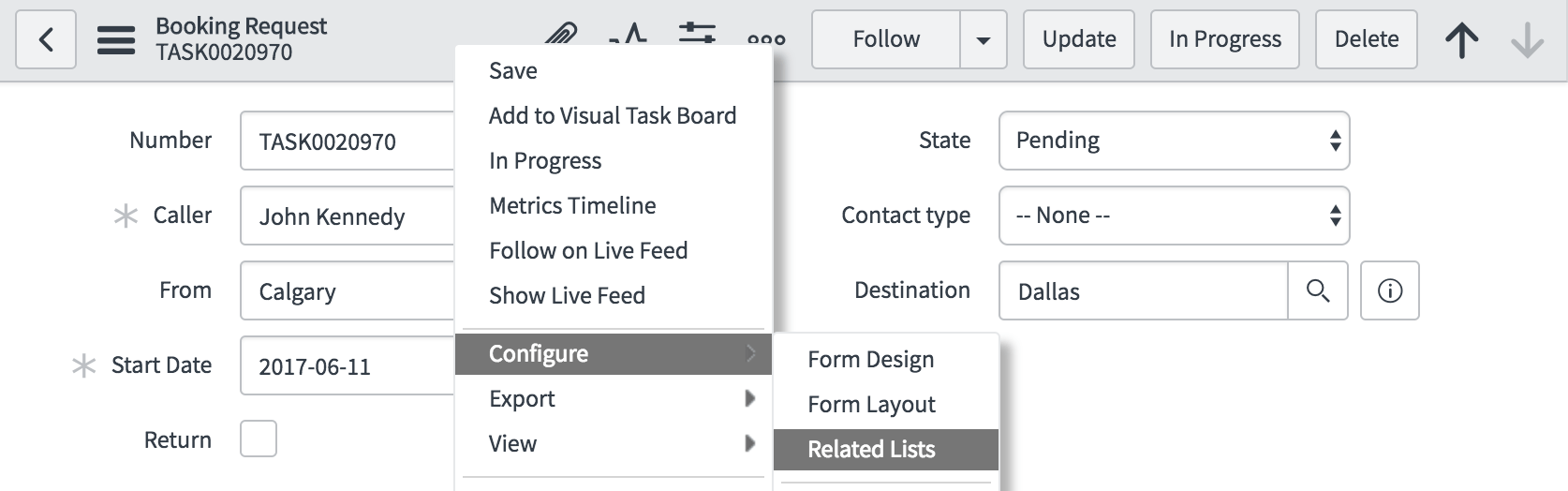Open the hamburger context menu icon
Image resolution: width=1568 pixels, height=491 pixels.
(116, 39)
